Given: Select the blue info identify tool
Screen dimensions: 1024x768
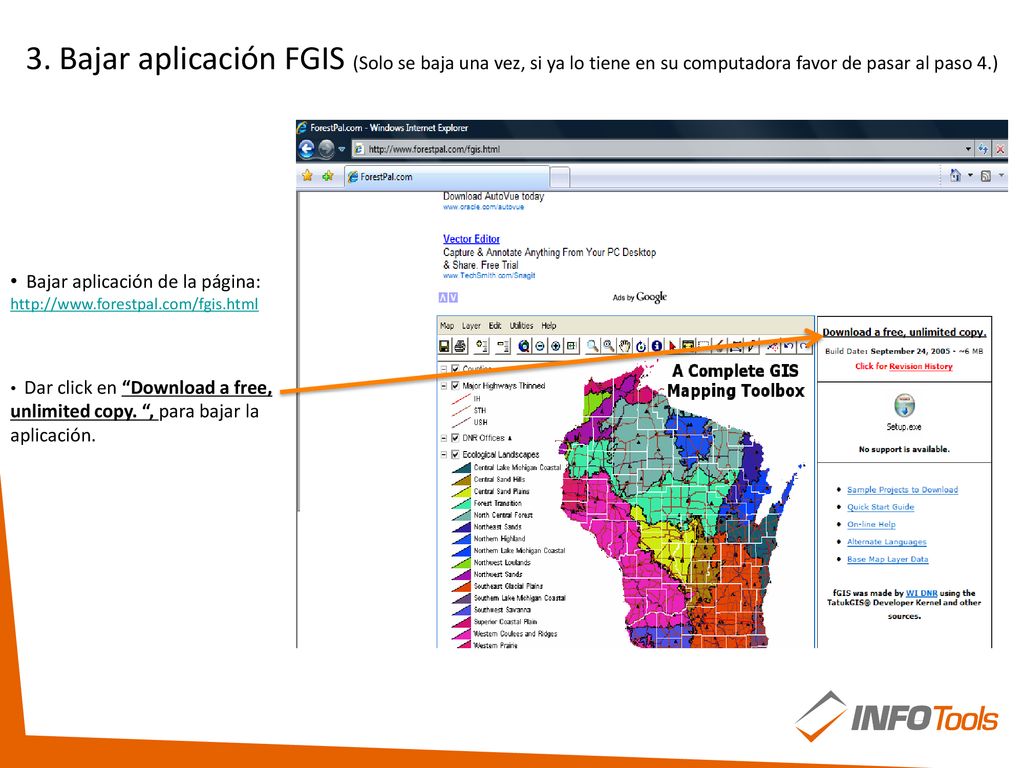Looking at the screenshot, I should tap(656, 345).
